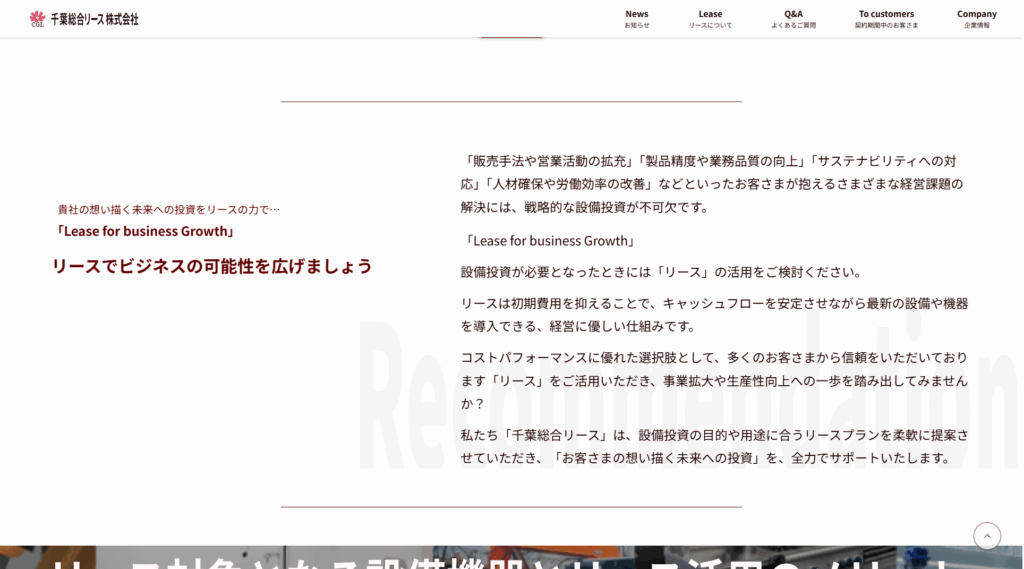Click the red 「Lease for business Growth」 subtitle

click(145, 231)
